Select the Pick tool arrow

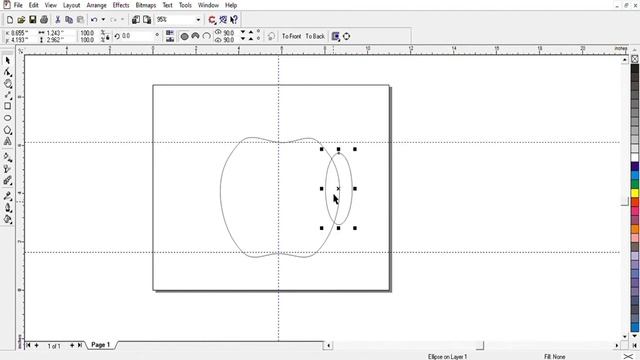point(7,60)
